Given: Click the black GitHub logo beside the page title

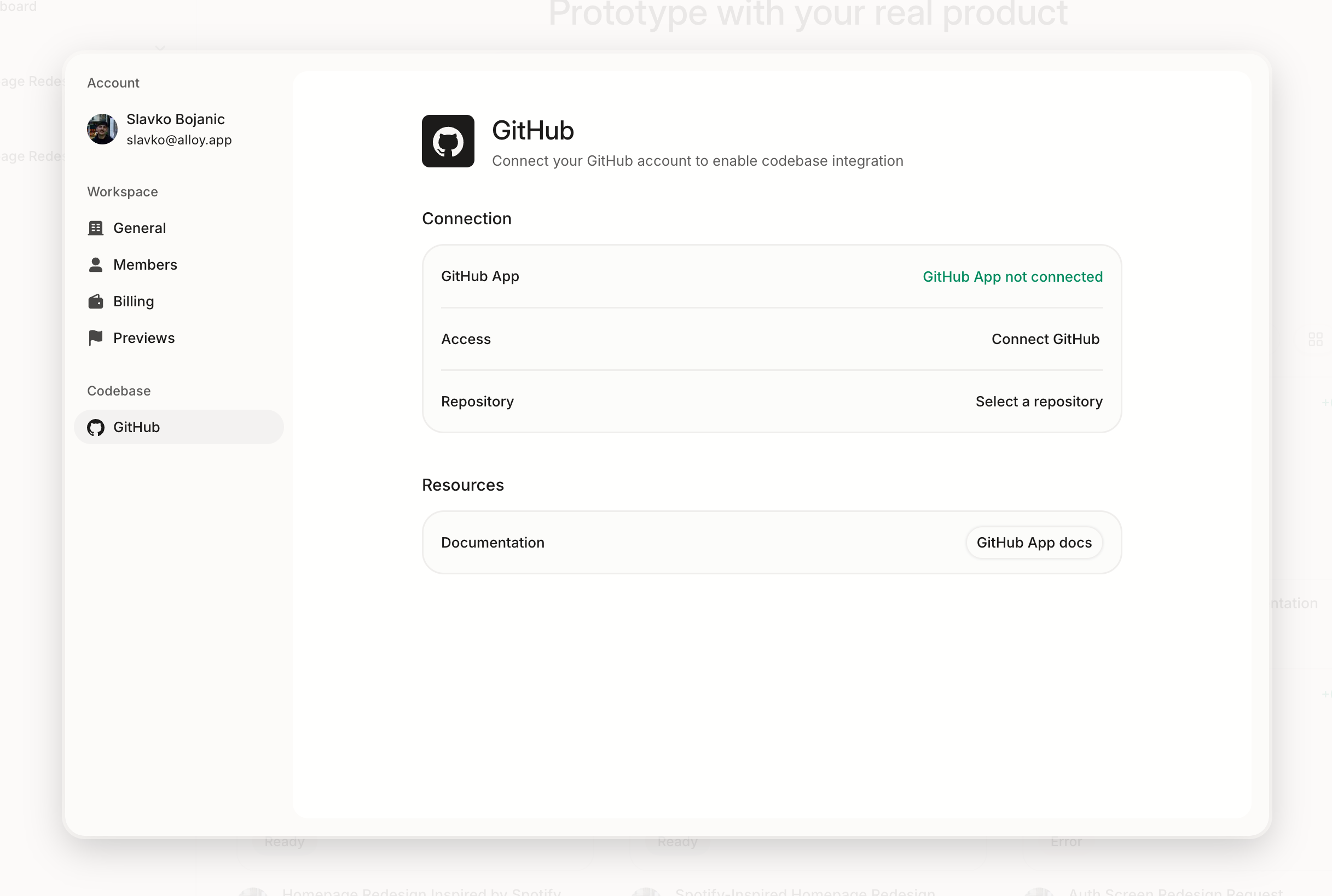Looking at the screenshot, I should [x=448, y=141].
